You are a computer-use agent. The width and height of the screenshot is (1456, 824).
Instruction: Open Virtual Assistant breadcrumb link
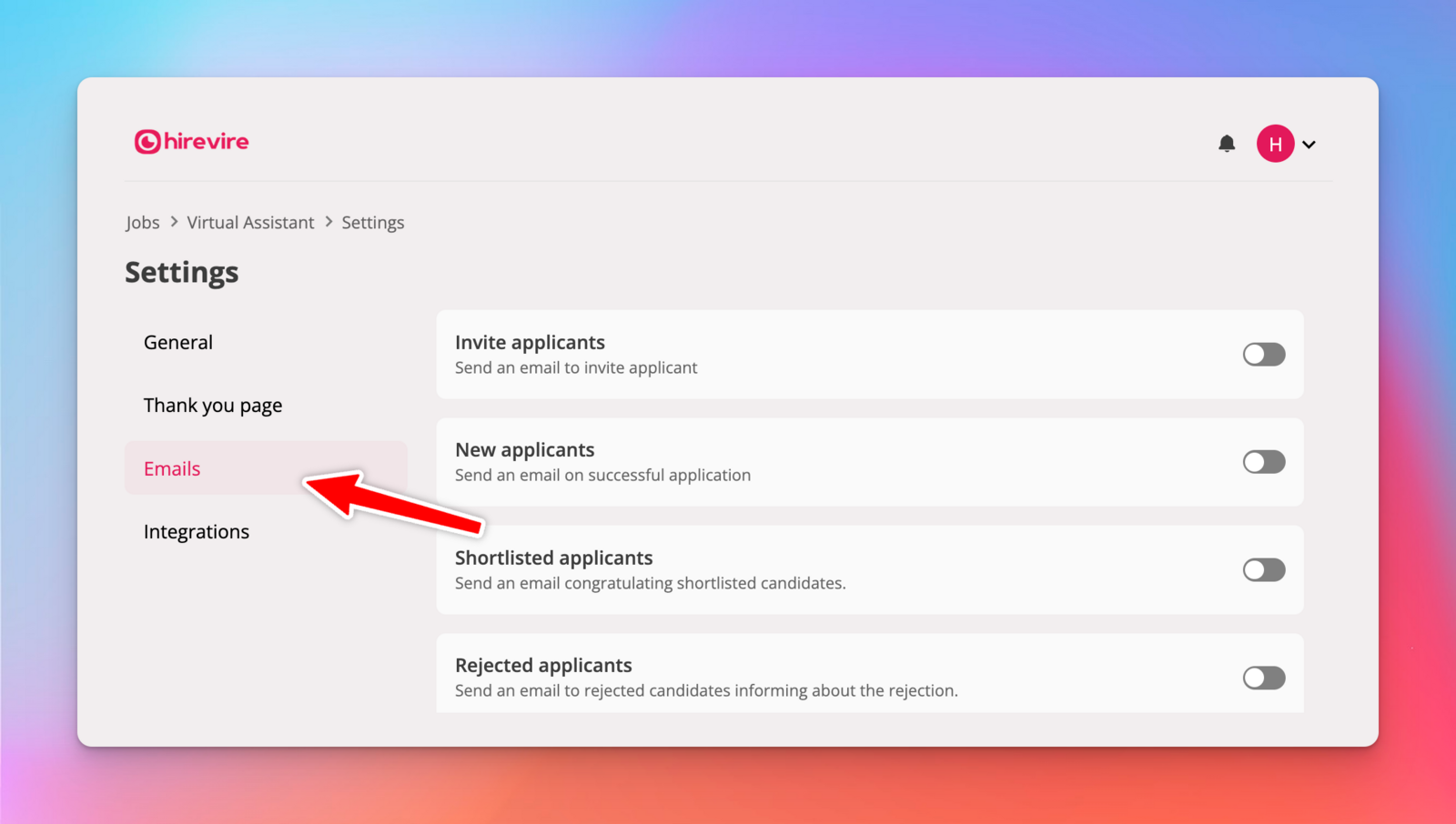tap(250, 223)
